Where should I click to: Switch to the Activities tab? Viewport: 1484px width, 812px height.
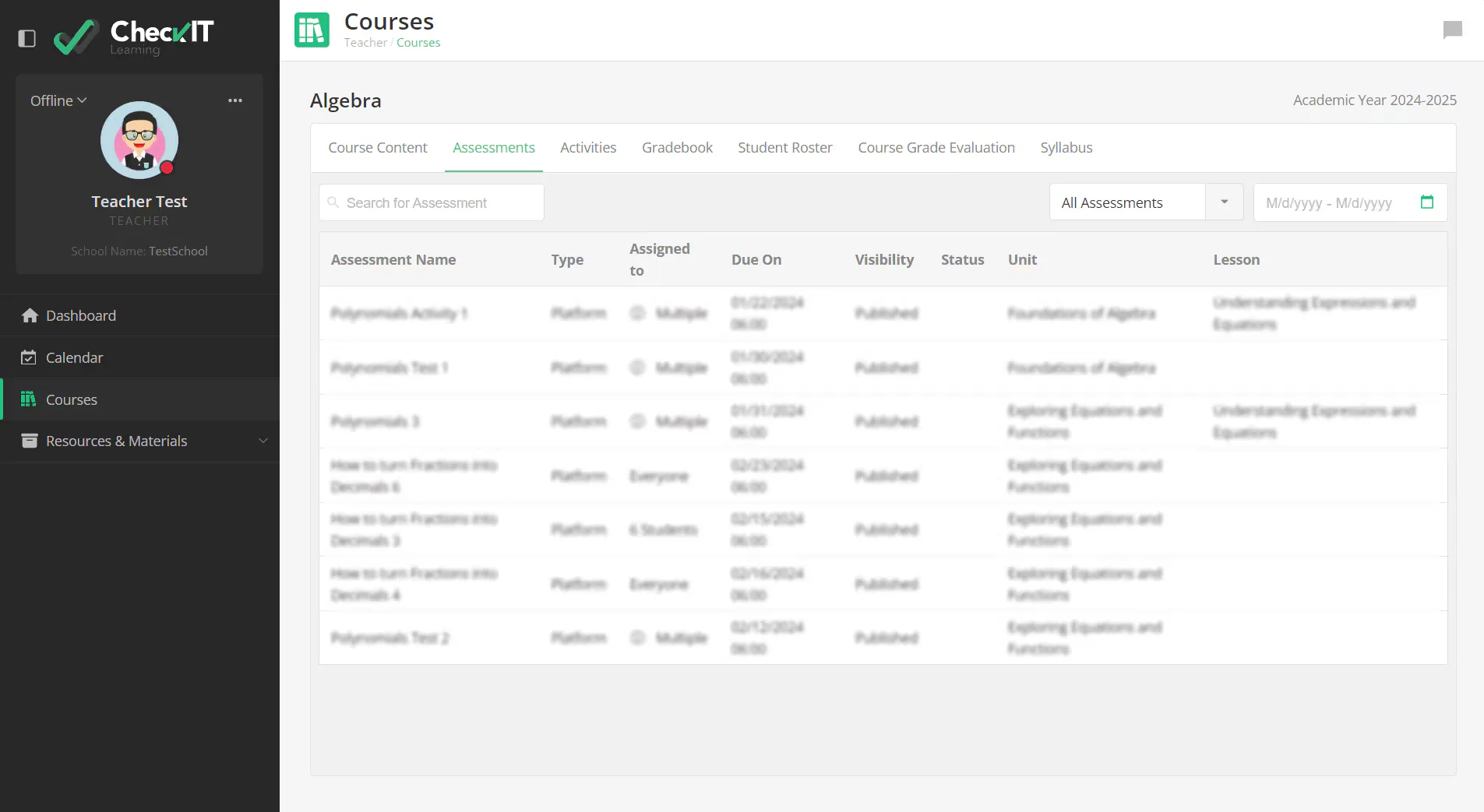(x=588, y=148)
